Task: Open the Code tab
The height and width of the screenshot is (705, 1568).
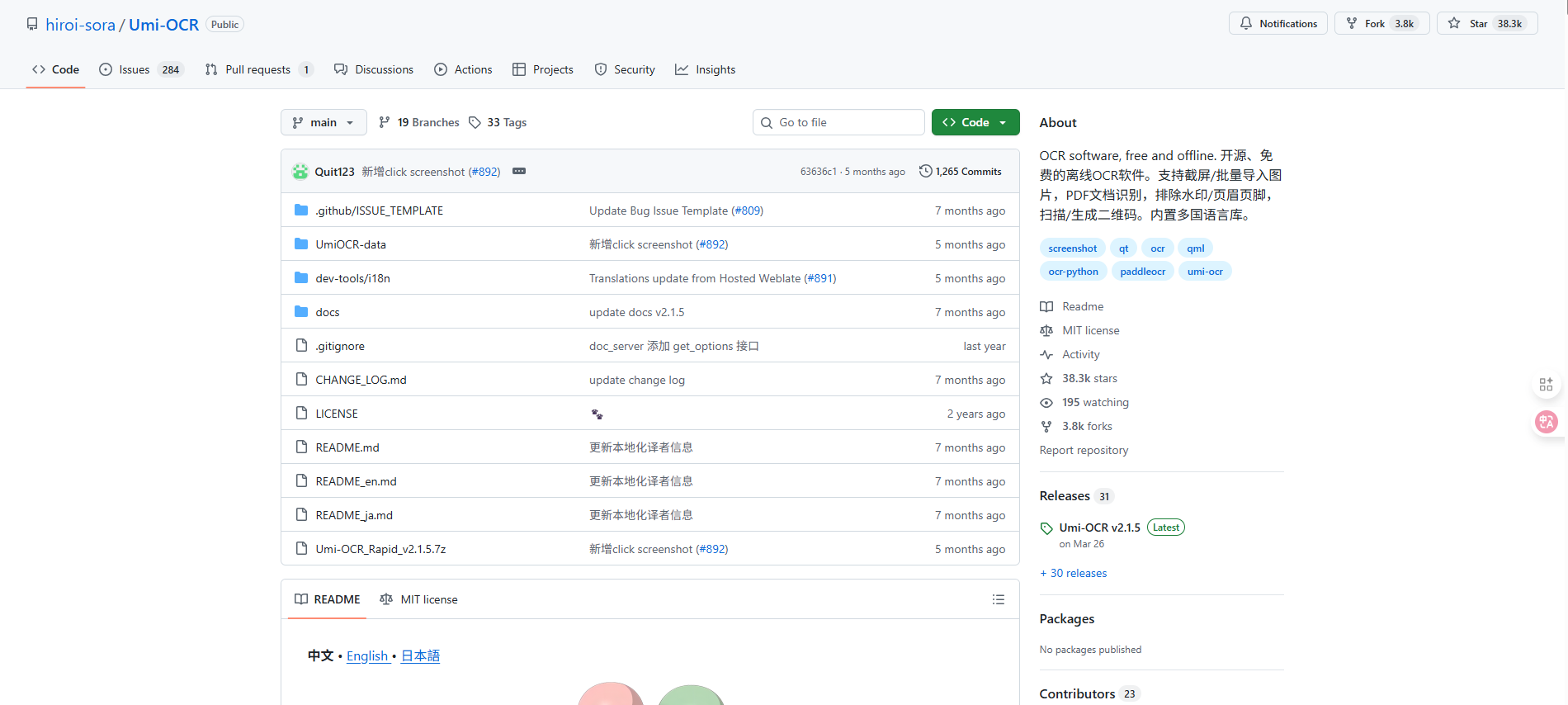Action: click(56, 69)
